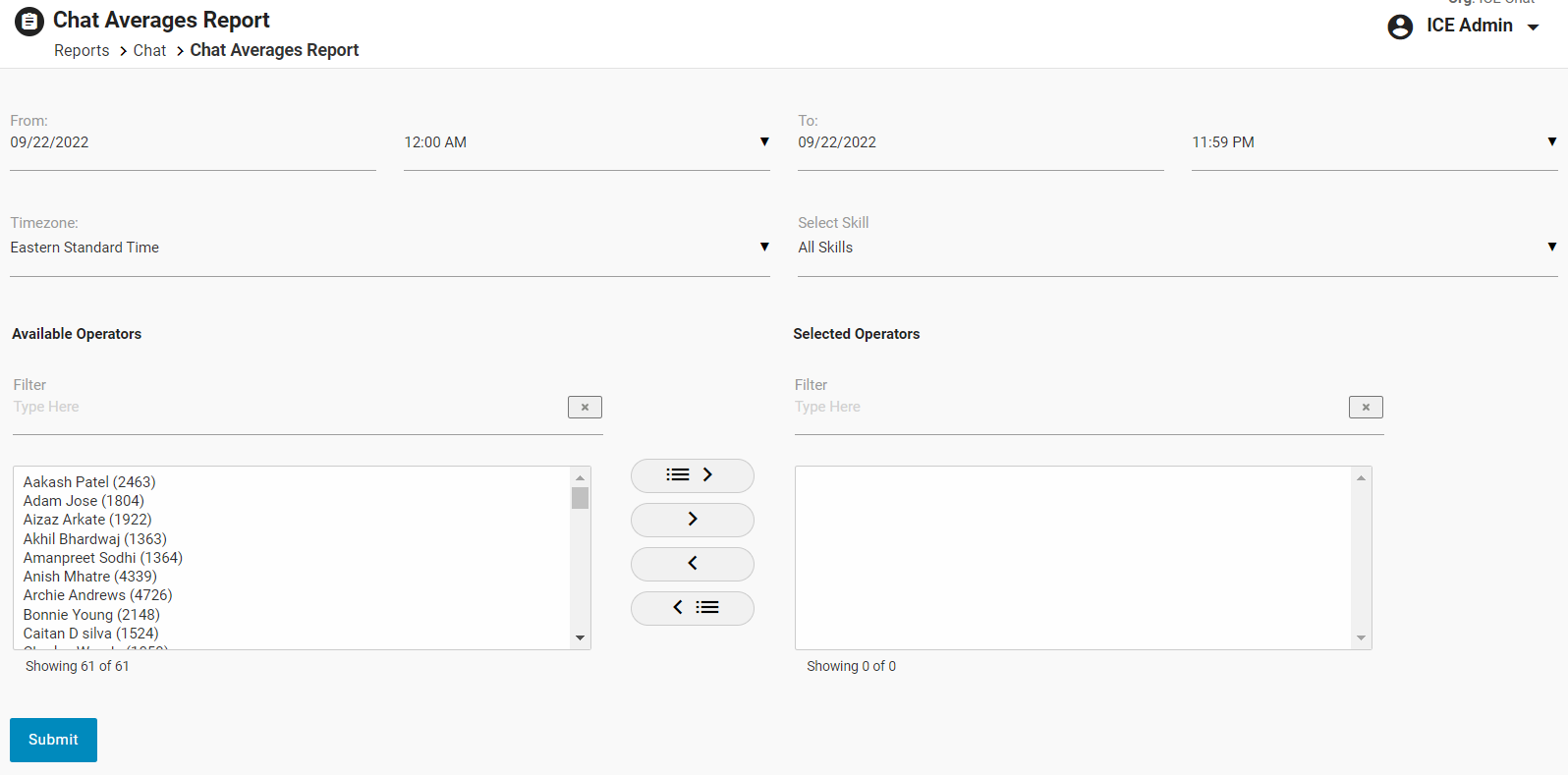This screenshot has width=1568, height=775.
Task: Go to Chat in the breadcrumb
Action: click(x=149, y=51)
